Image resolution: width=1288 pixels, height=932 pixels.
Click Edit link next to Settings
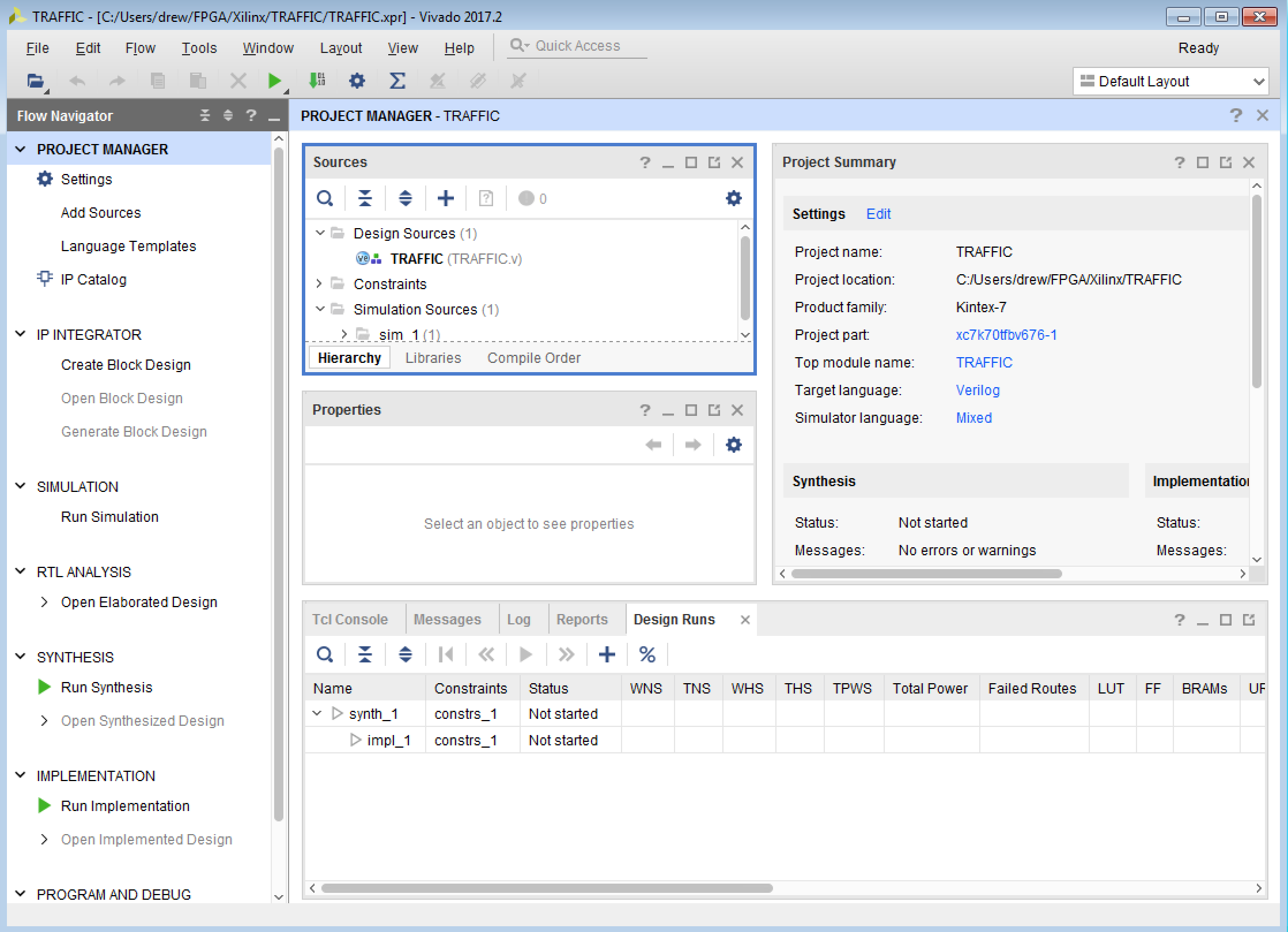coord(878,214)
